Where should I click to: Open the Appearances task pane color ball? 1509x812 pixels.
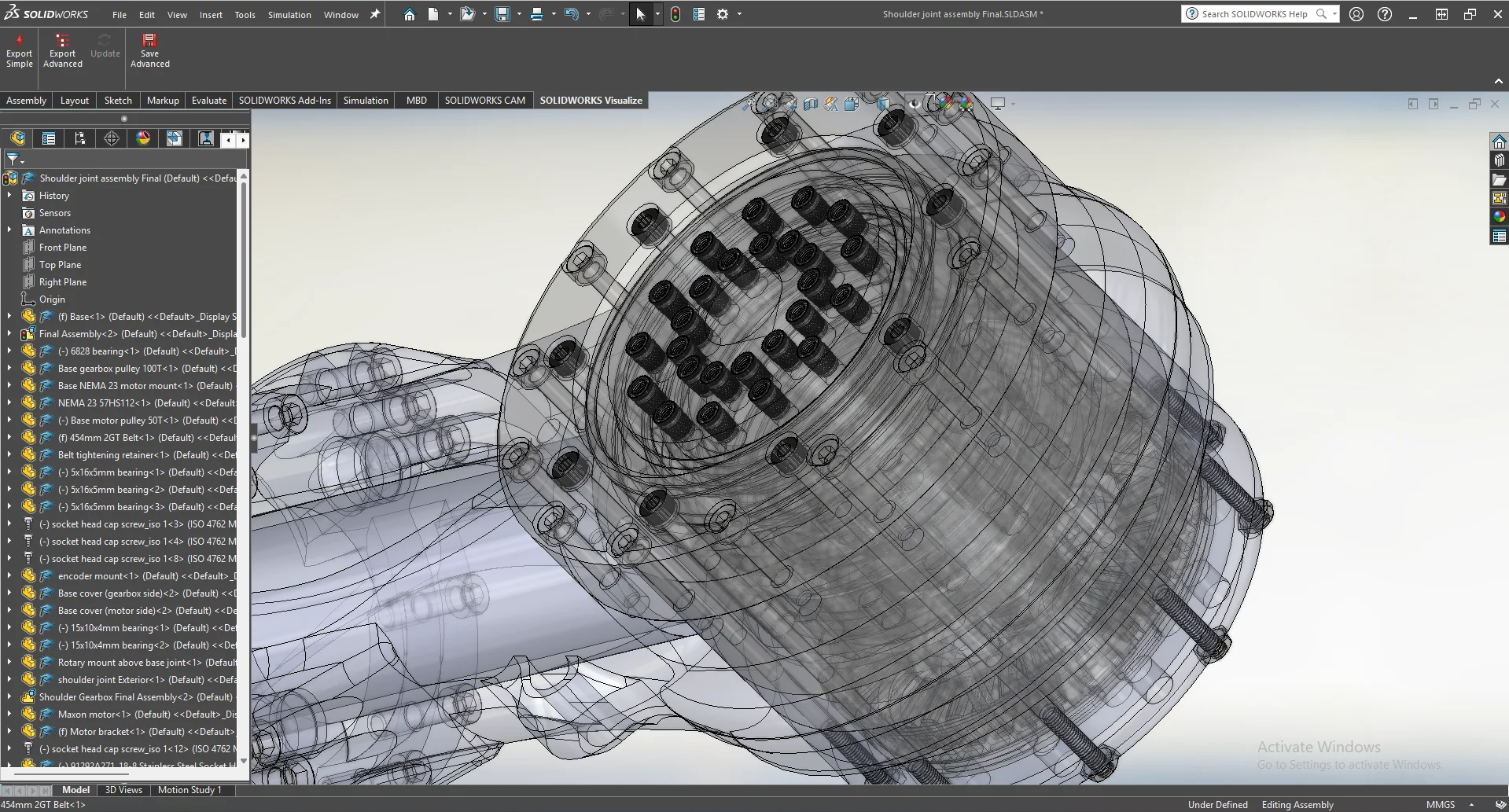[x=1500, y=217]
